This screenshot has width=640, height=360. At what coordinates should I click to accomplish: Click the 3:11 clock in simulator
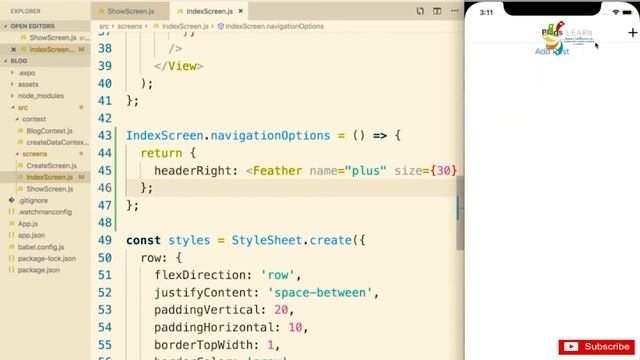(x=486, y=12)
